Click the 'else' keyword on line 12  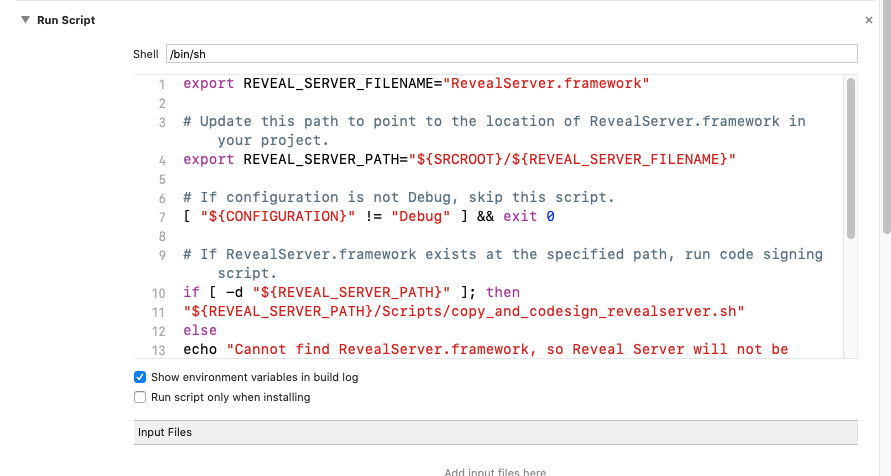point(200,331)
